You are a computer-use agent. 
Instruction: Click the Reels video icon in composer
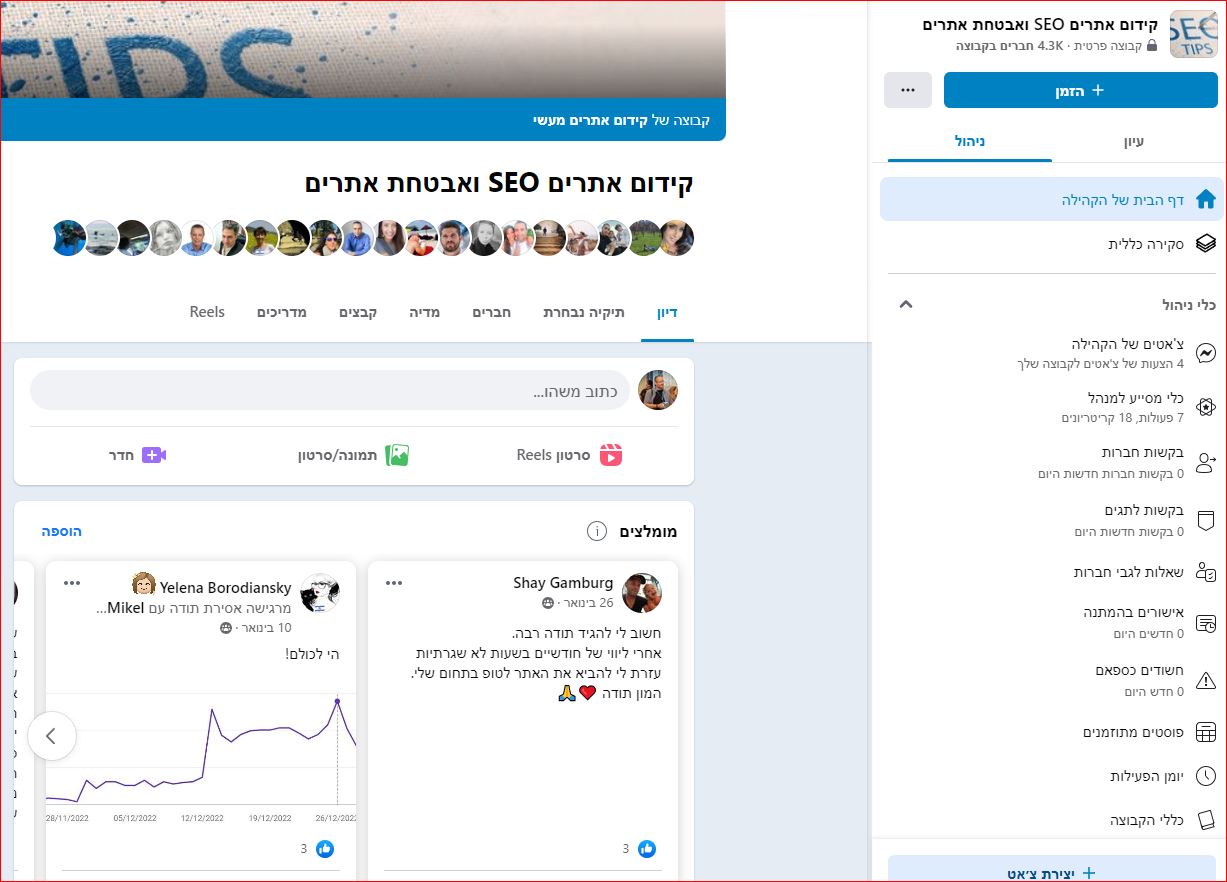(x=611, y=455)
